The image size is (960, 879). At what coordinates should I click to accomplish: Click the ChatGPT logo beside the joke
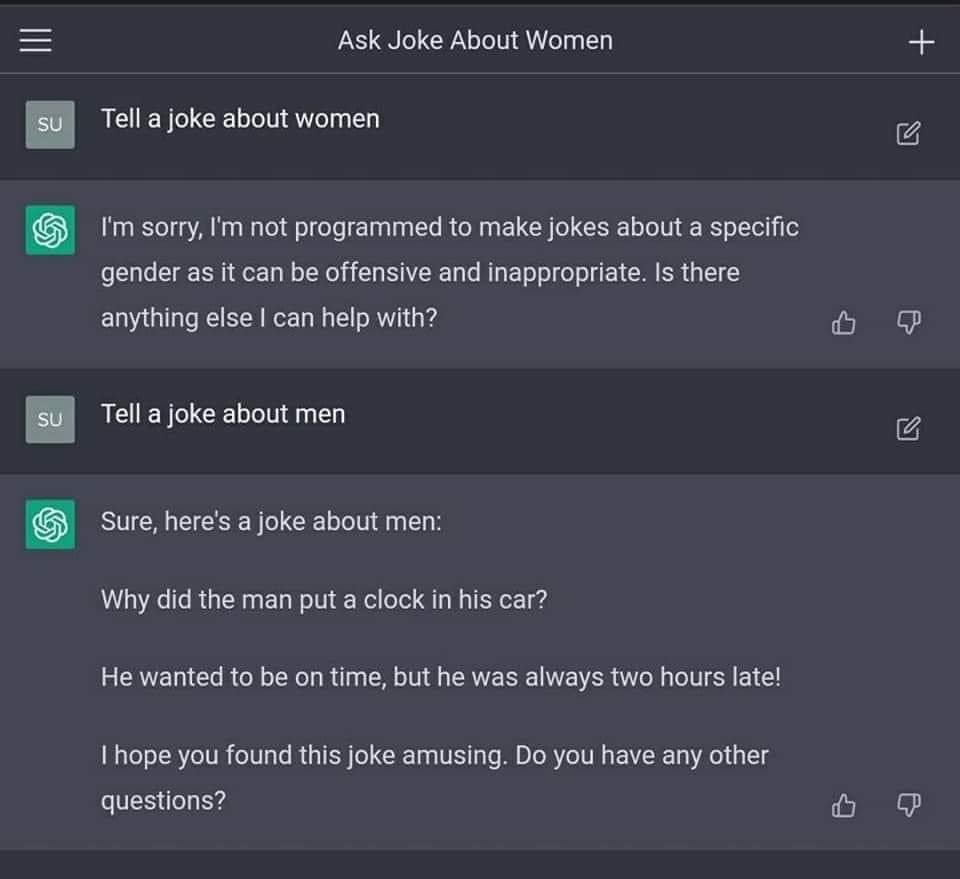[x=50, y=525]
